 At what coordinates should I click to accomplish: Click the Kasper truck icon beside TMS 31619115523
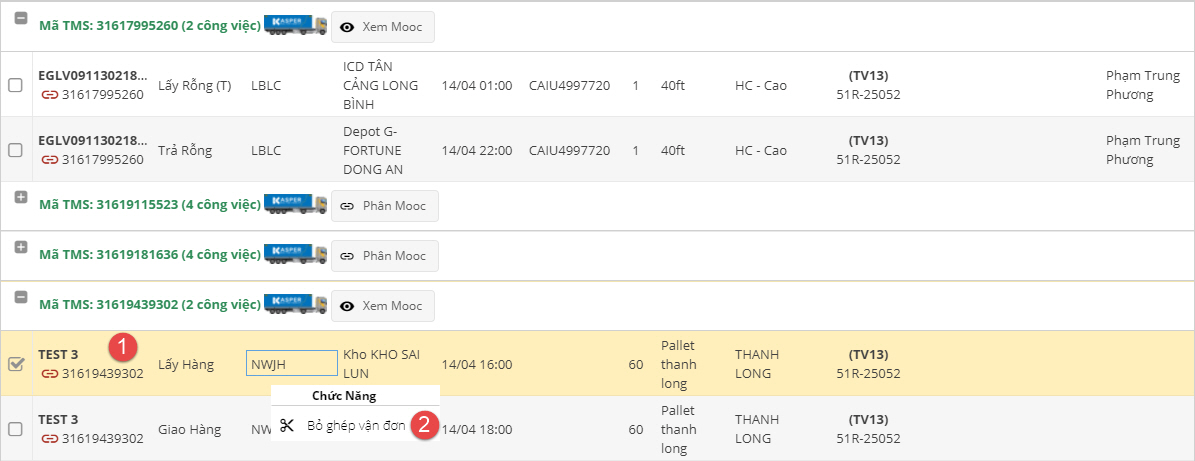(295, 205)
